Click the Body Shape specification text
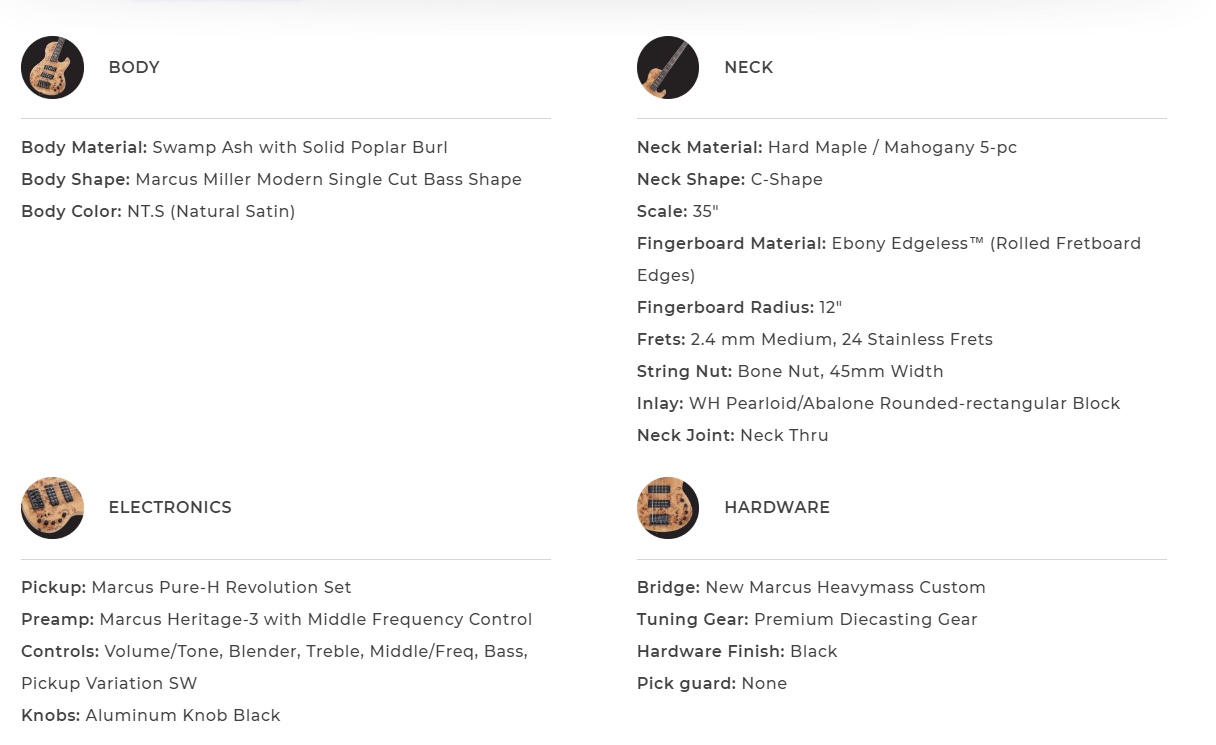 [271, 180]
